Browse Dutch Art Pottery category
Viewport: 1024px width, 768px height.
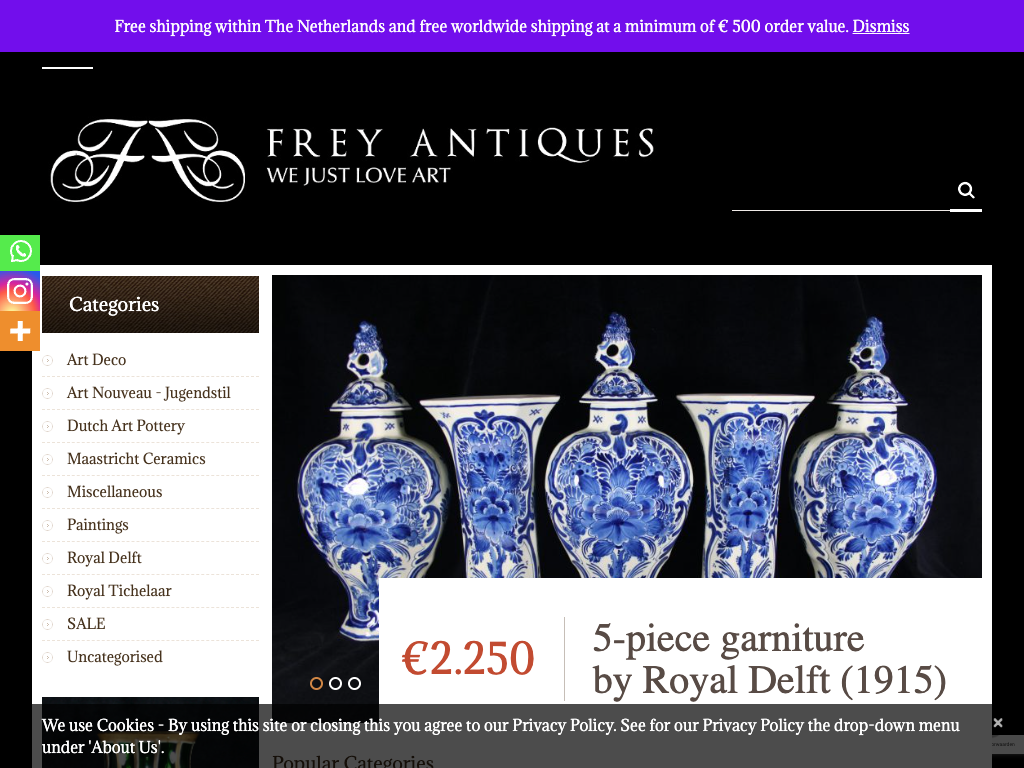coord(125,426)
